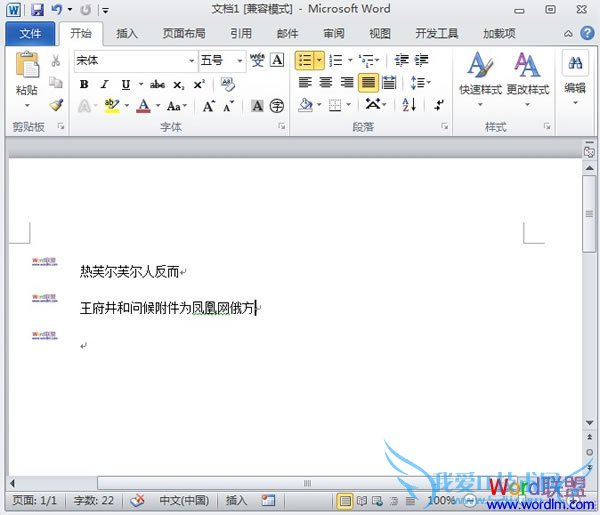Switch to the 视图 tab
Viewport: 600px width, 515px height.
click(x=380, y=34)
